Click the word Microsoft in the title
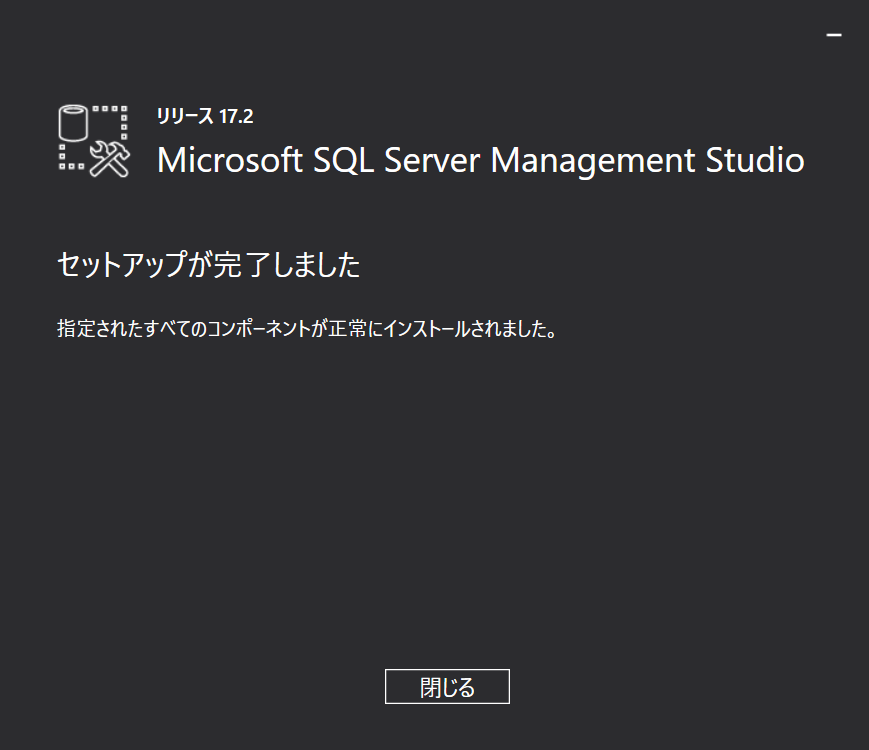 pos(229,160)
